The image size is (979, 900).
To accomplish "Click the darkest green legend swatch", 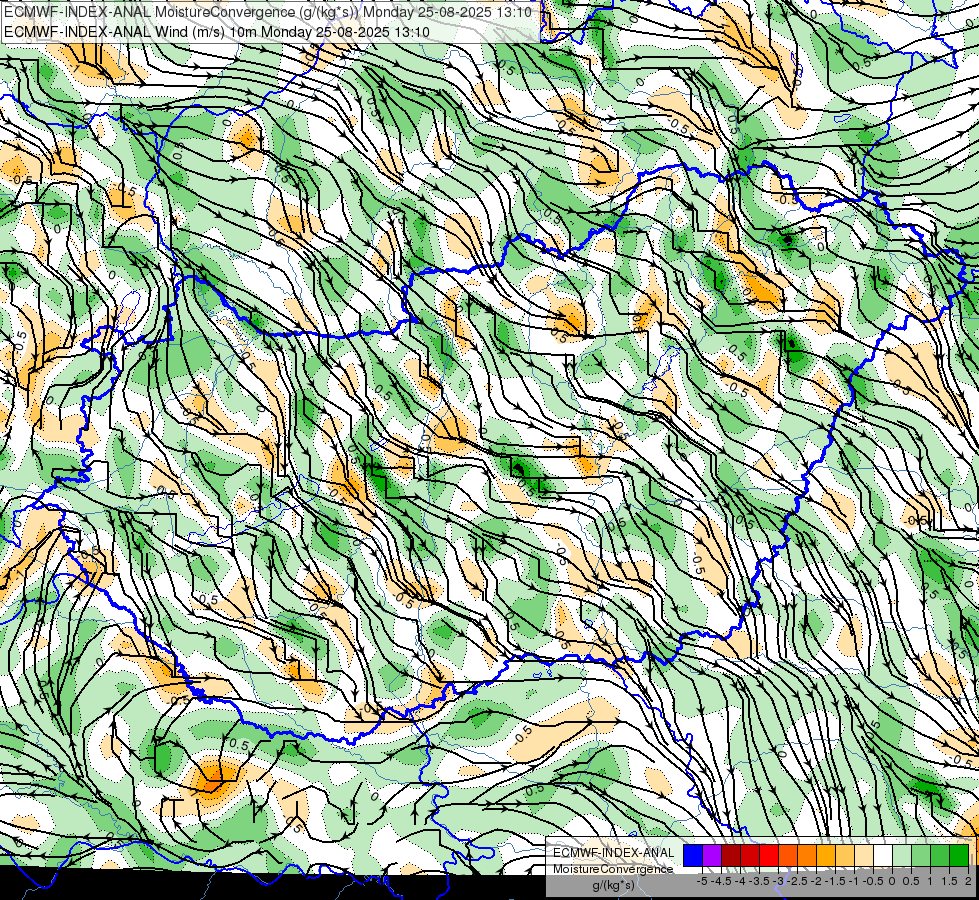I will [958, 855].
